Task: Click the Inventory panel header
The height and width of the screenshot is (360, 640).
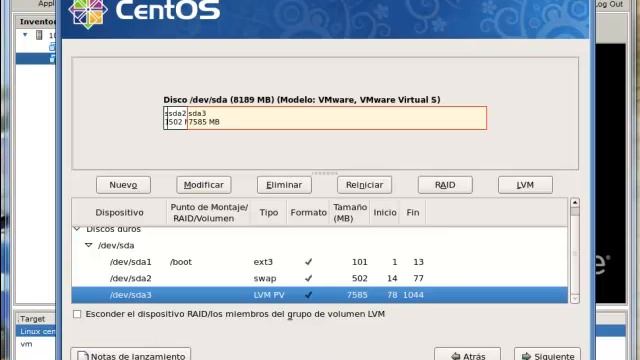Action: pos(36,21)
